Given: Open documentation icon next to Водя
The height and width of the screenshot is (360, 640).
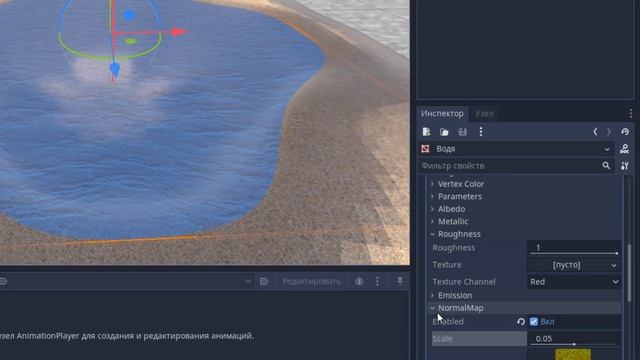Looking at the screenshot, I should click(x=624, y=149).
